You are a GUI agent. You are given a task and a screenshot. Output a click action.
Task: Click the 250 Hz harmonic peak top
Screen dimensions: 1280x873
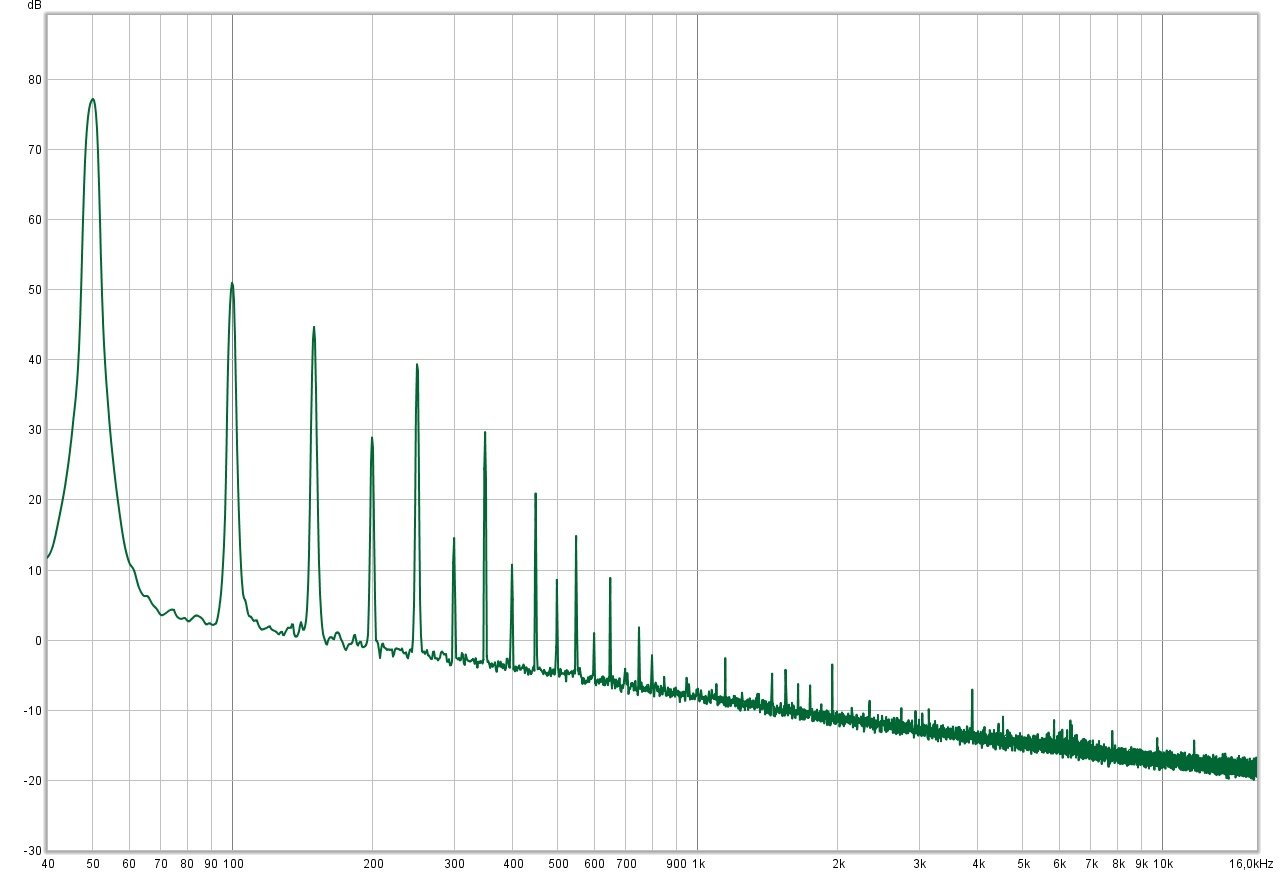(x=417, y=364)
